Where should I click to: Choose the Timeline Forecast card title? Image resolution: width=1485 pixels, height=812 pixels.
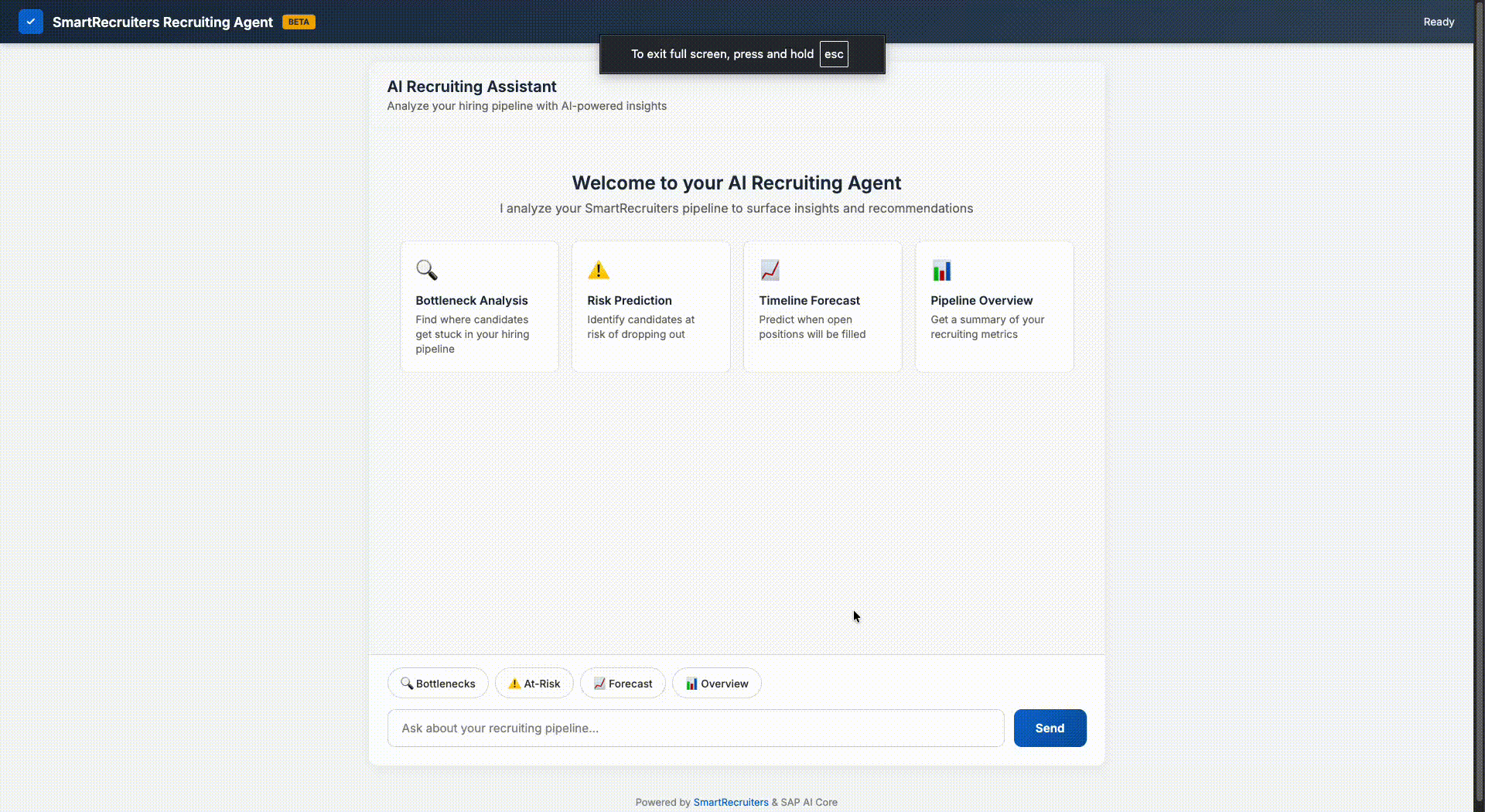(x=809, y=300)
